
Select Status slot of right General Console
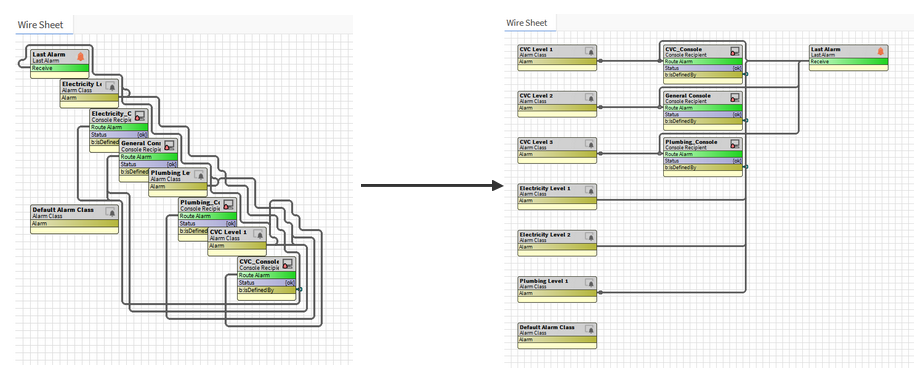[x=703, y=115]
